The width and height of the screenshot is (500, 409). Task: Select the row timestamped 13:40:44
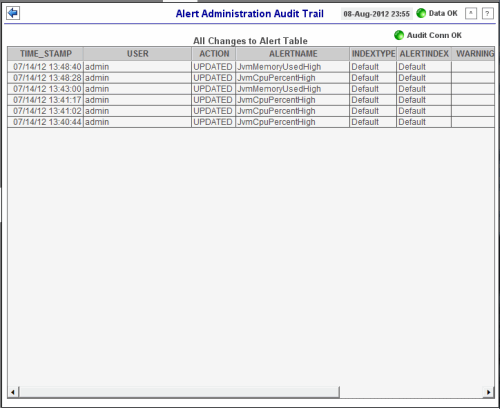pos(251,122)
